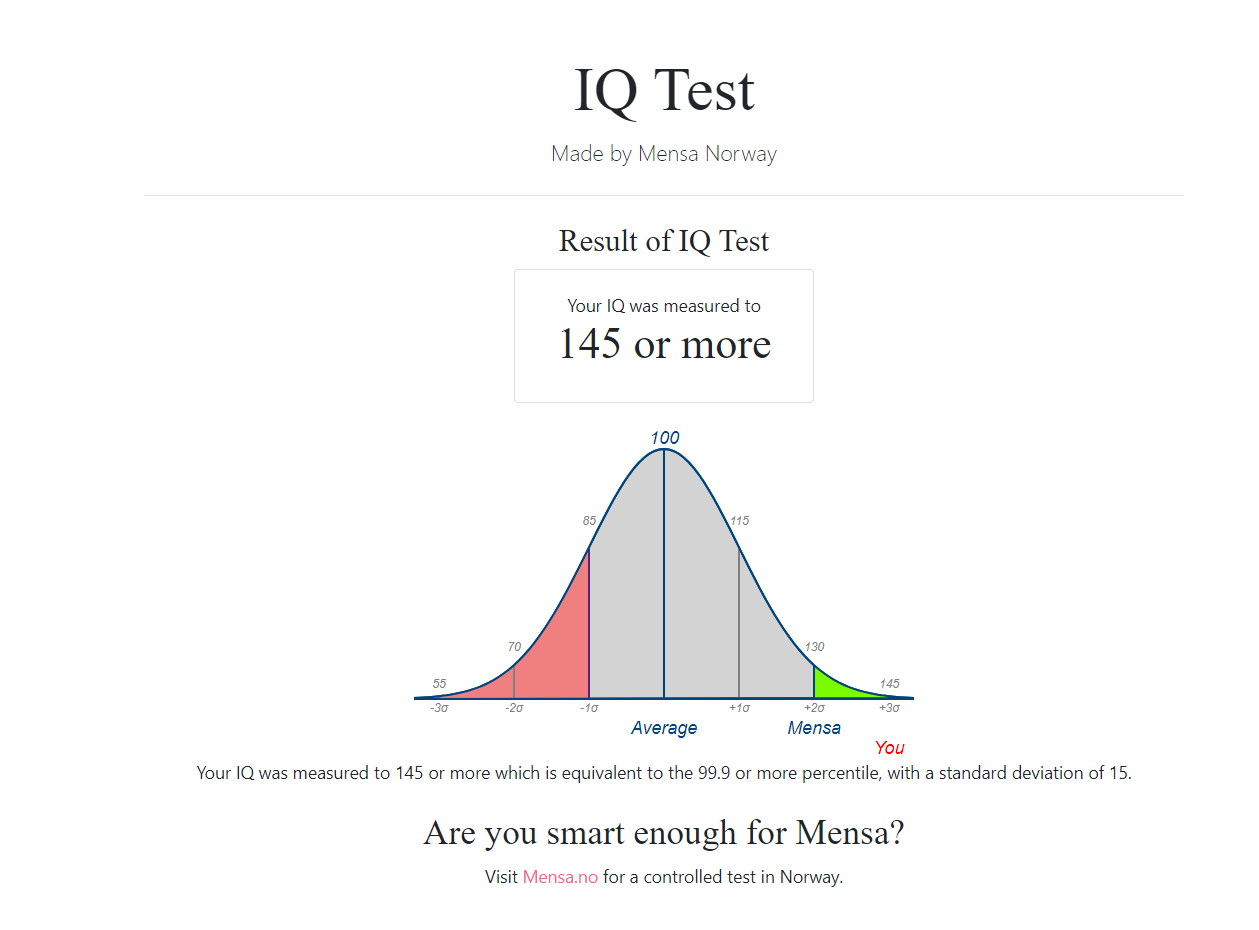The image size is (1259, 930).
Task: Click the Average label below the chart
Action: tap(664, 728)
